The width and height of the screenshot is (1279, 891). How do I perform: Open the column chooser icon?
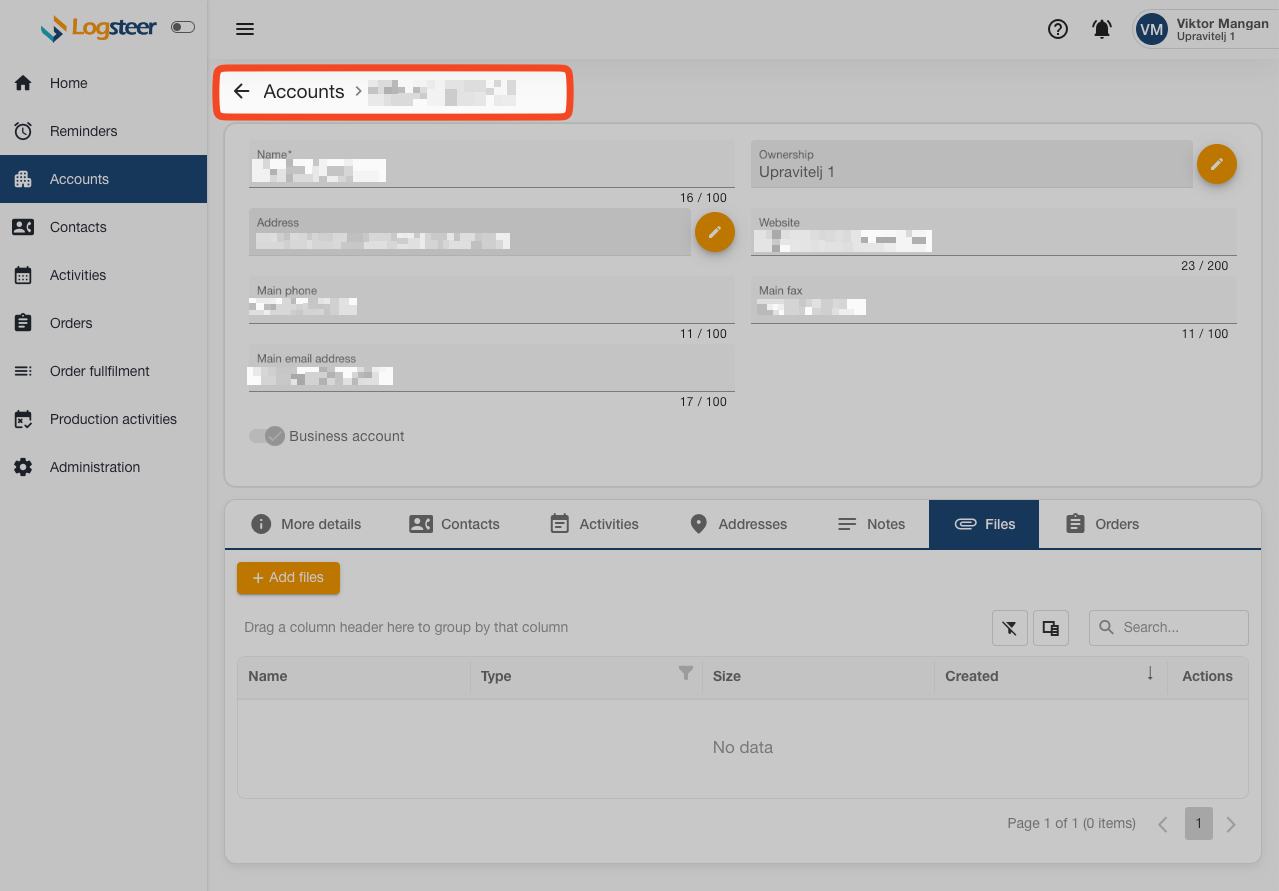[1050, 628]
